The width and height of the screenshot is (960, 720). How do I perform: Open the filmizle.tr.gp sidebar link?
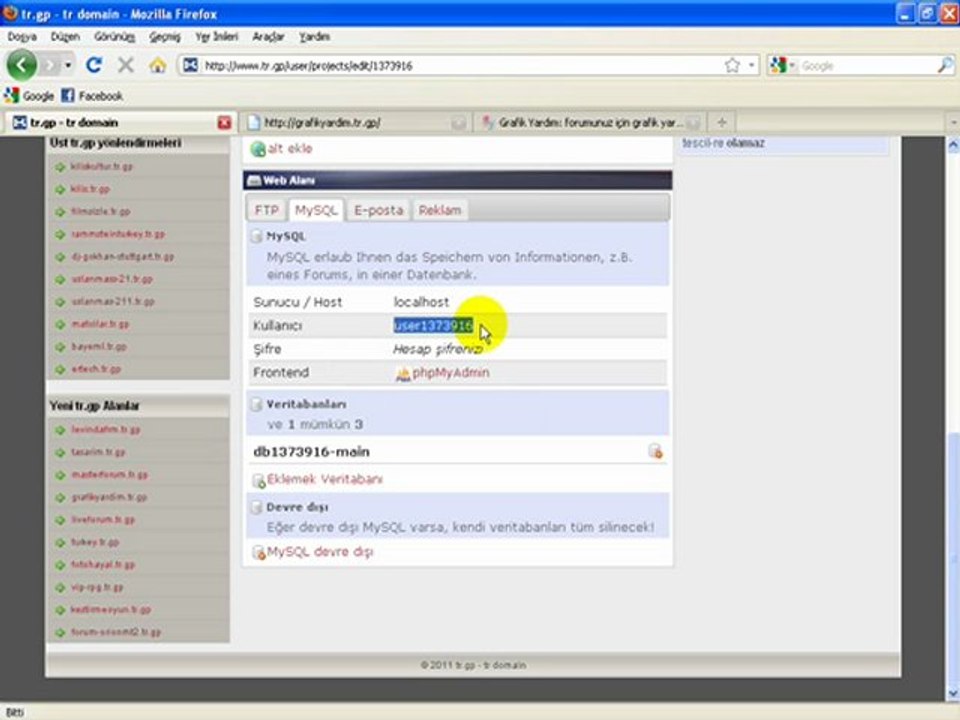click(100, 212)
